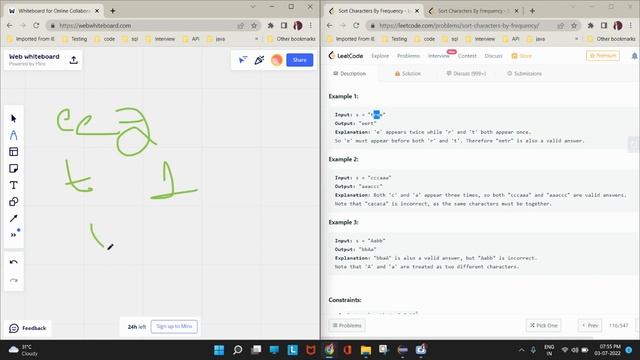Click the LeetCode logo
Screen dimensions: 640x360
[346, 56]
